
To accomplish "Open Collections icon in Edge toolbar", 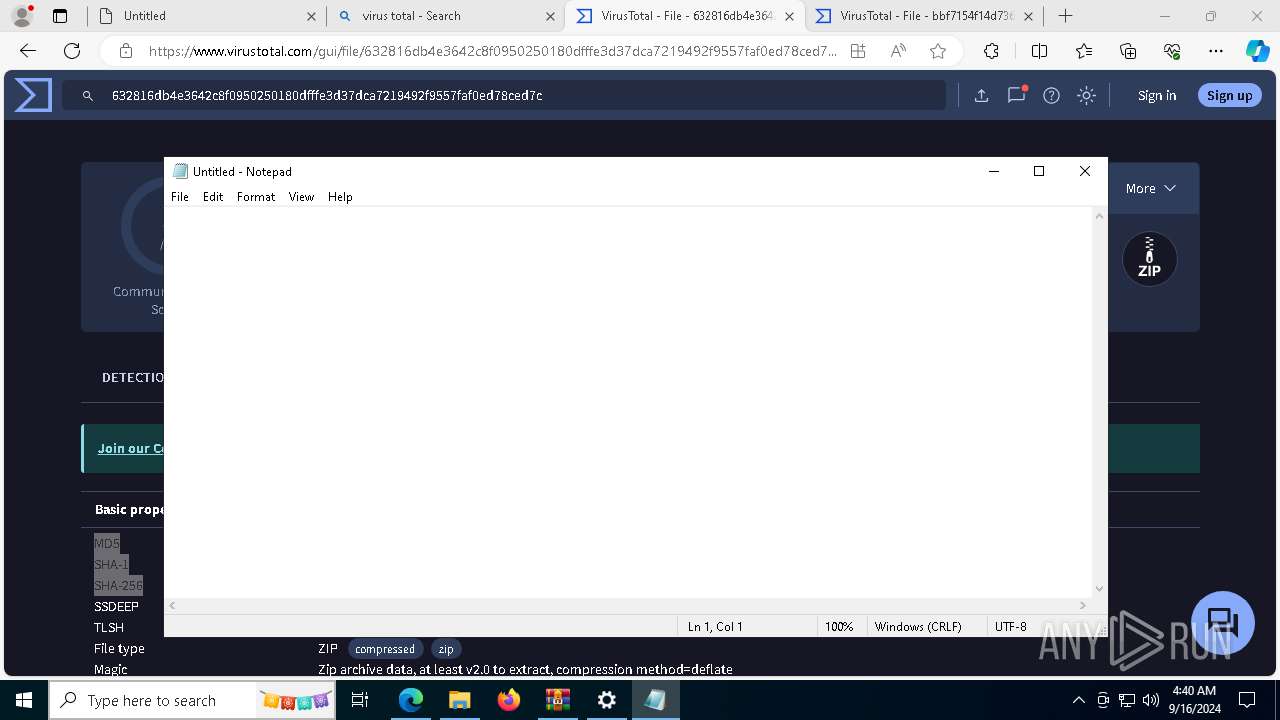I will [x=1128, y=51].
